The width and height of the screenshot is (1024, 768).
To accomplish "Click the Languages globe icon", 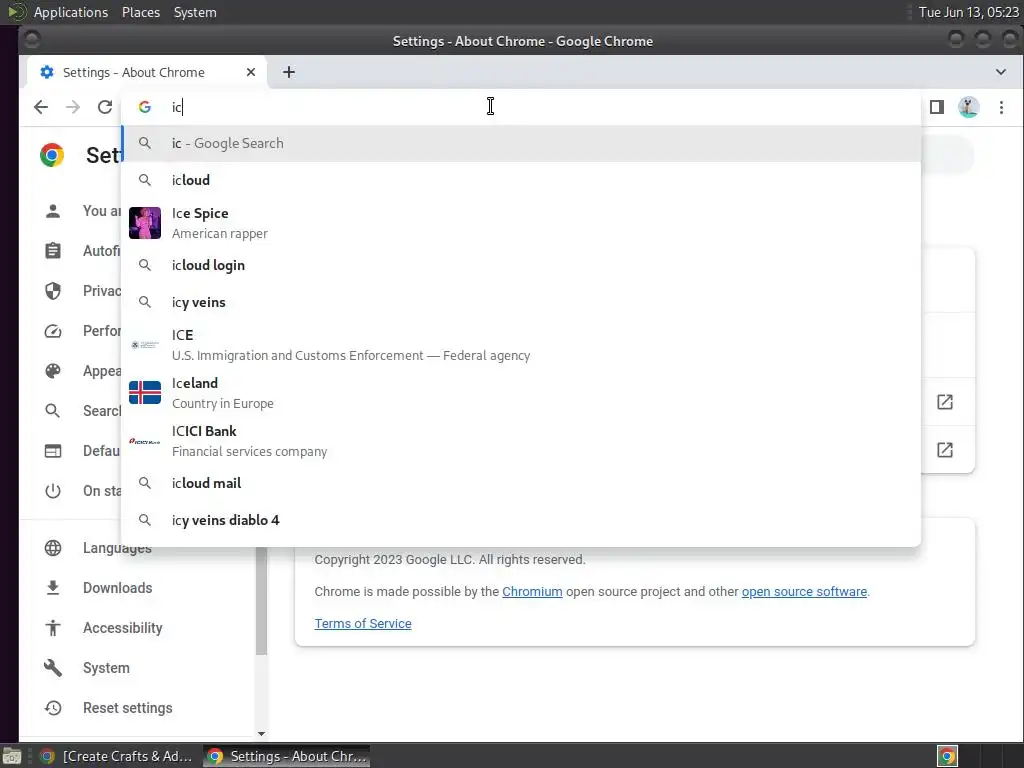I will [x=53, y=548].
